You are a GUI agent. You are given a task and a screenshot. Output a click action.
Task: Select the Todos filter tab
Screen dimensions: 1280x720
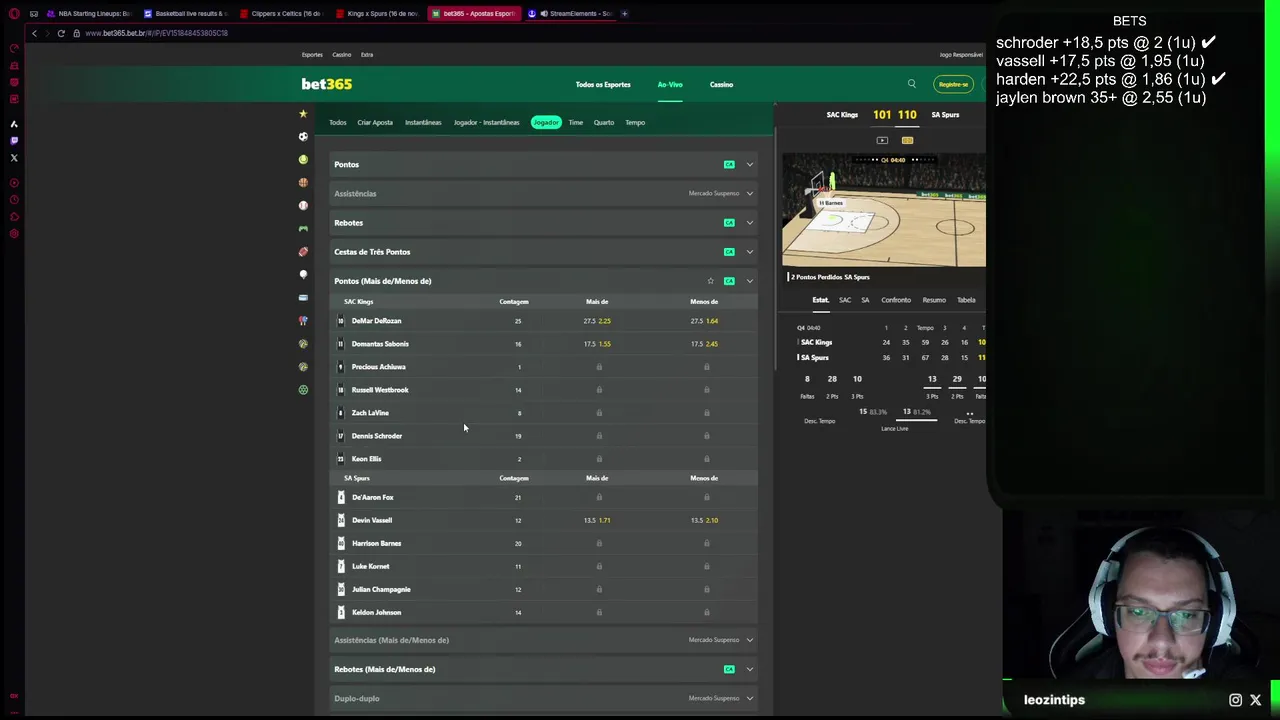point(338,122)
